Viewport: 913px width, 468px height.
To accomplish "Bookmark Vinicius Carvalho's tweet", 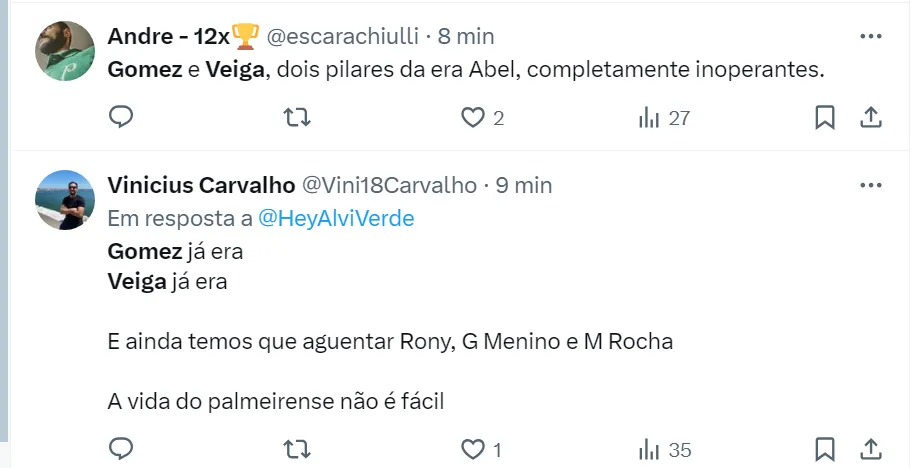I will [825, 450].
